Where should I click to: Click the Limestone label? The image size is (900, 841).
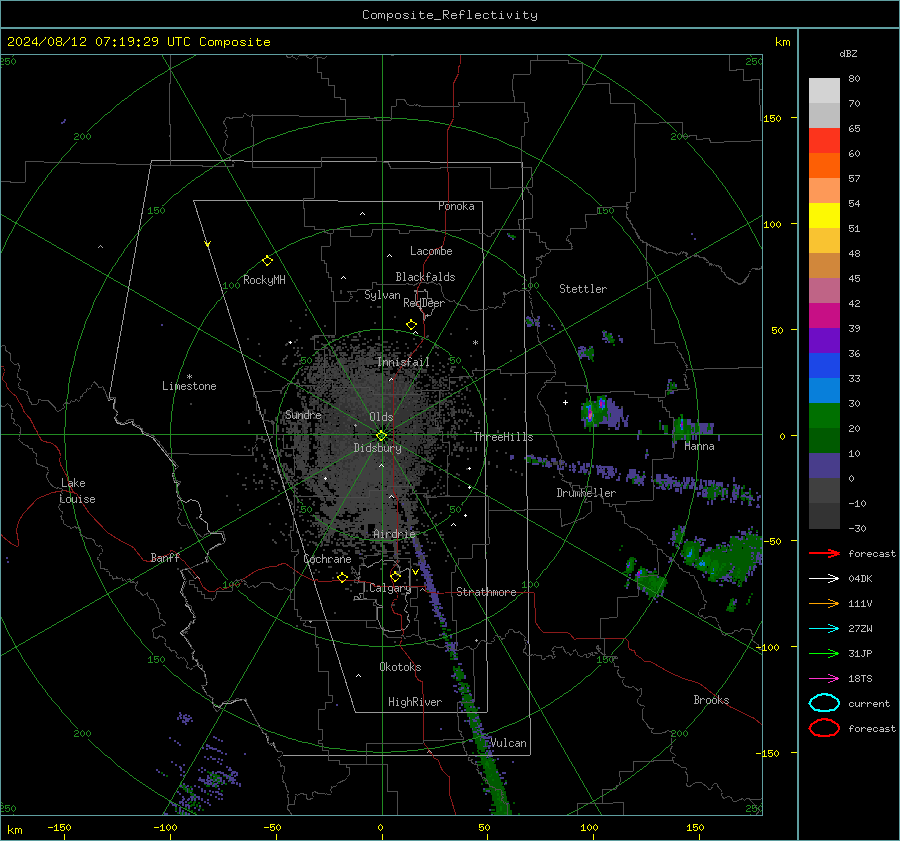(189, 386)
